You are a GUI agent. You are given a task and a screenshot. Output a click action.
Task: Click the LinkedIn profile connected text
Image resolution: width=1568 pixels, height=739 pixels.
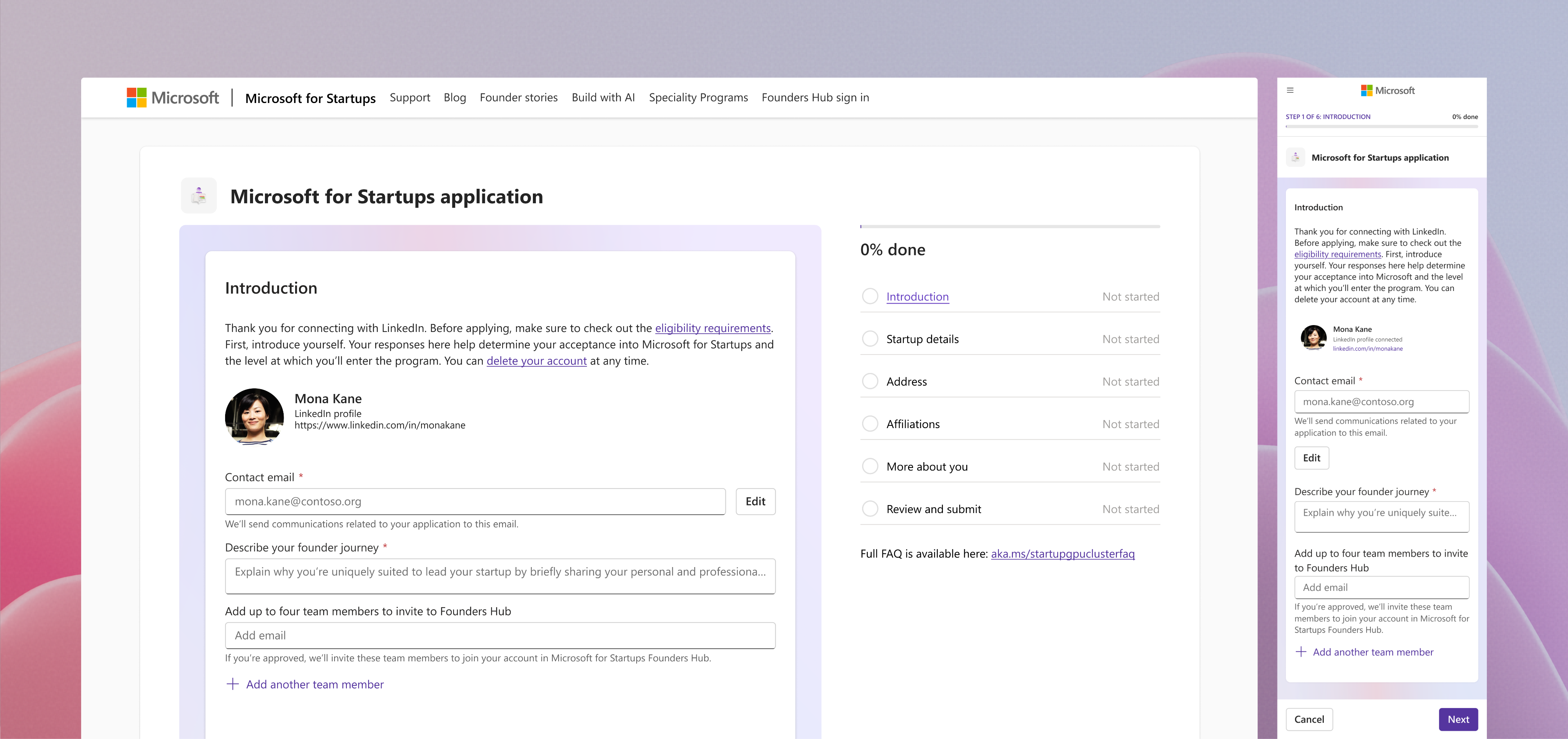pos(1367,340)
